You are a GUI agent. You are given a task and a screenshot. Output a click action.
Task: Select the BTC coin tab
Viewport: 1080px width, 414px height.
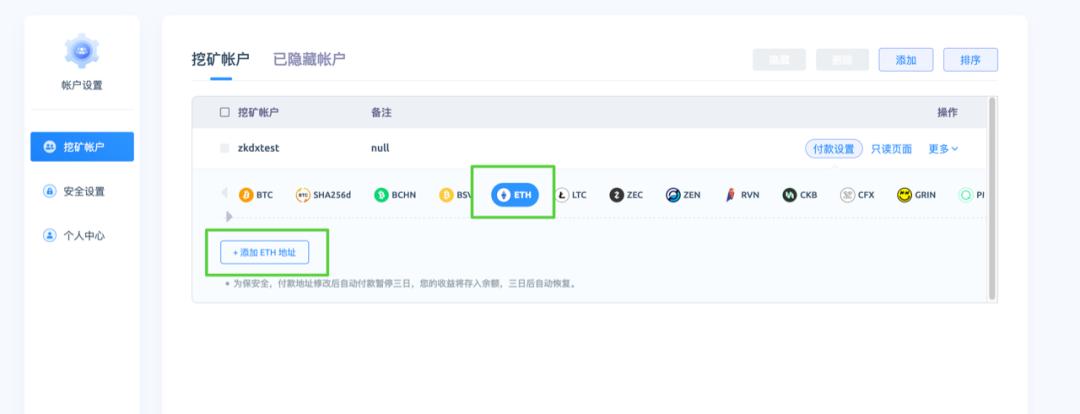tap(256, 195)
